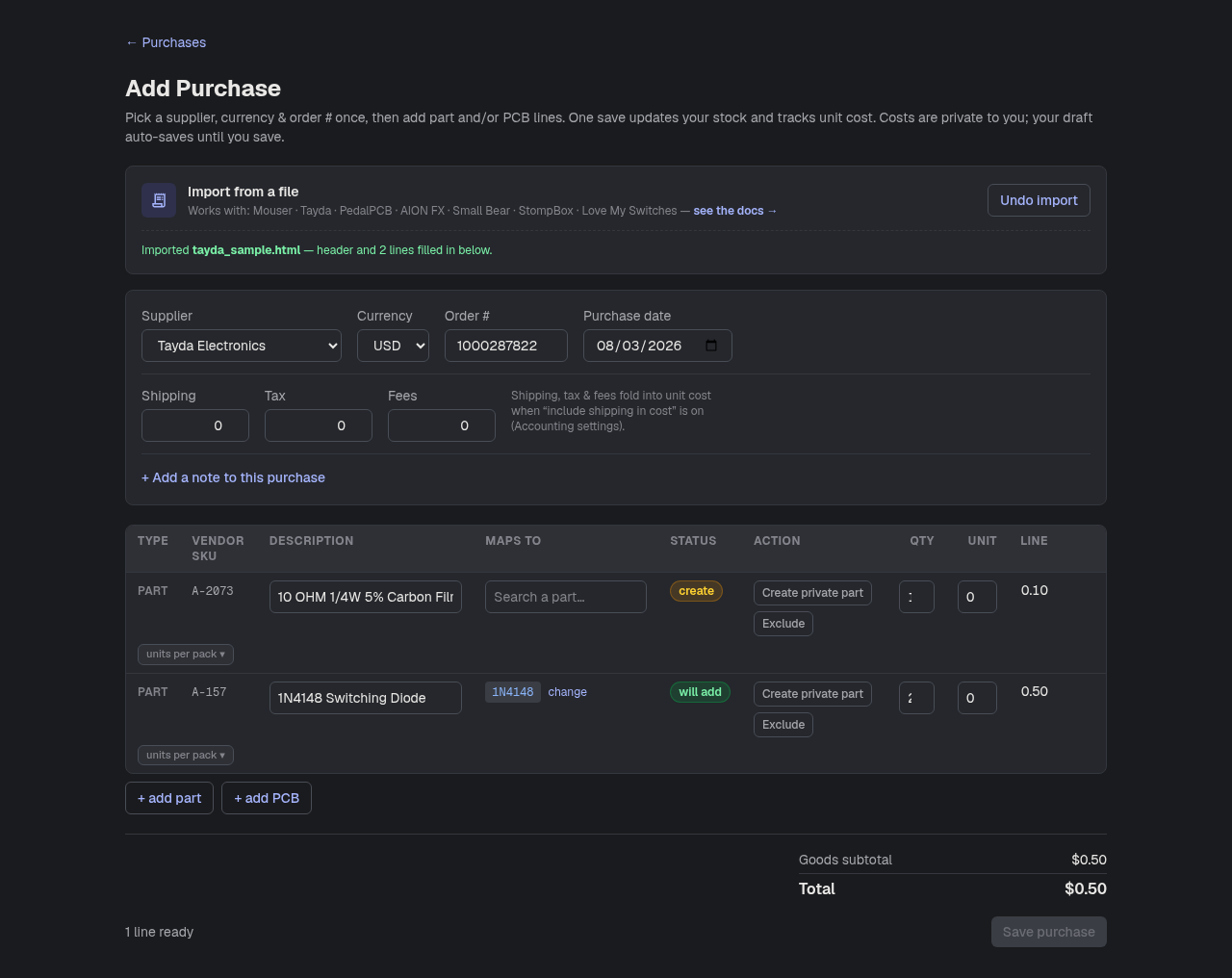
Task: Click + add part
Action: coord(169,798)
